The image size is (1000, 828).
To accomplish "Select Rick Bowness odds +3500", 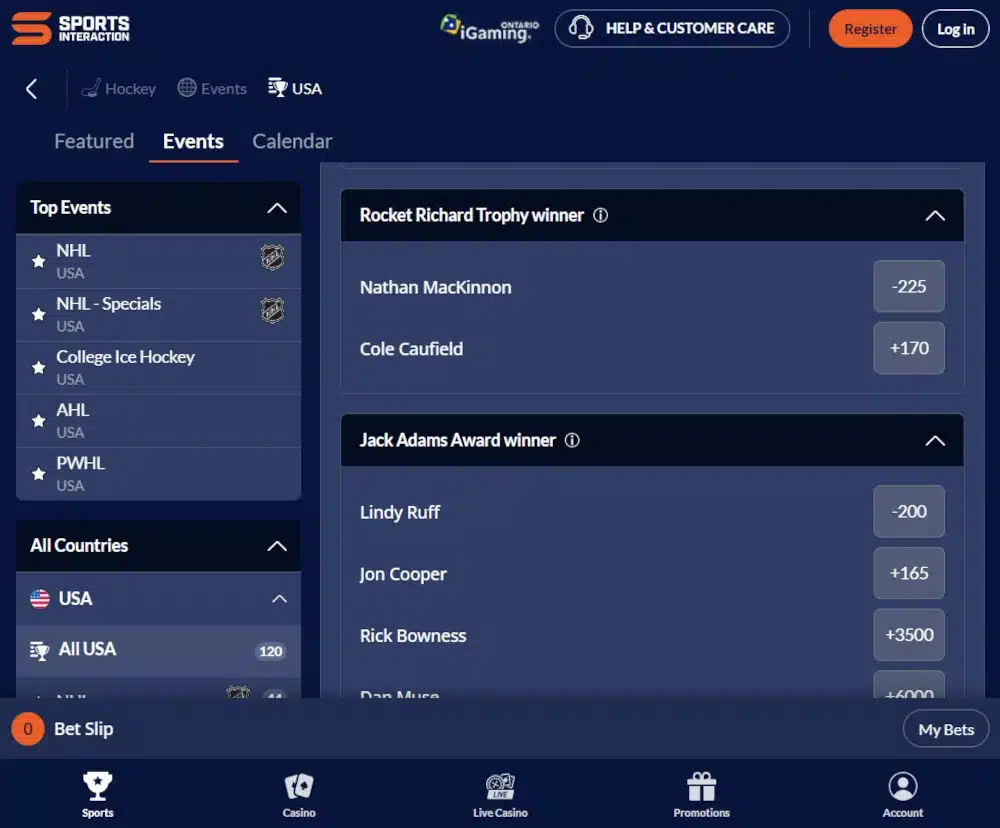I will (x=909, y=635).
